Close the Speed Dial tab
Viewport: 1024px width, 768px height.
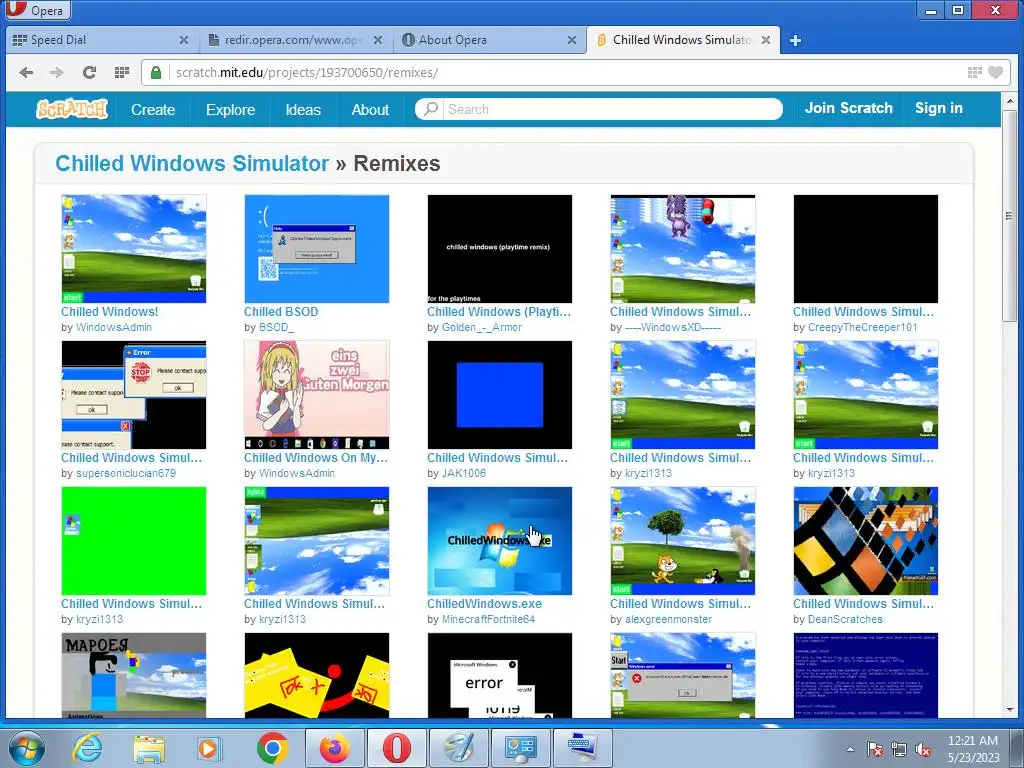point(184,40)
